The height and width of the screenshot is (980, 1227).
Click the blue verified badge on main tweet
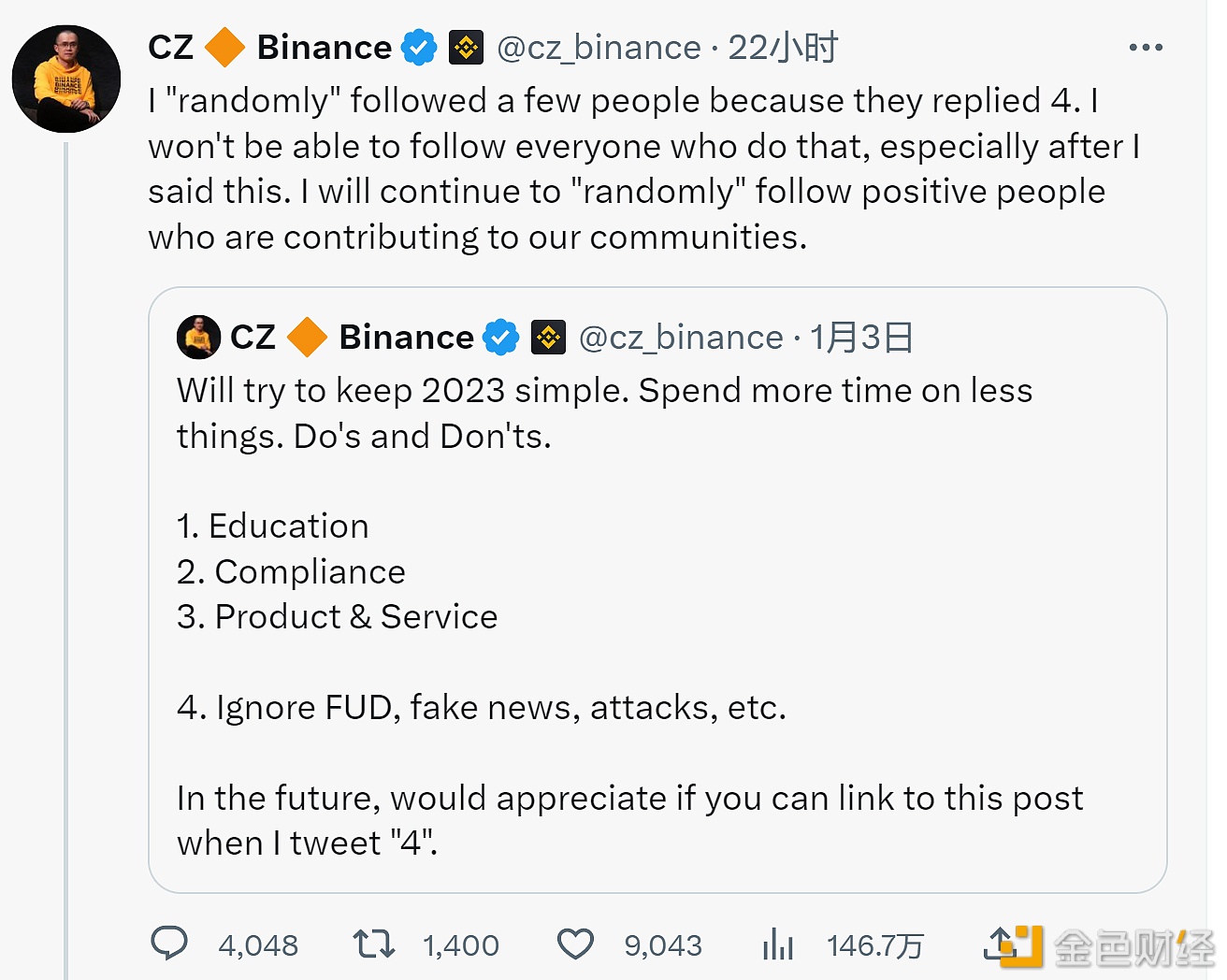click(419, 48)
